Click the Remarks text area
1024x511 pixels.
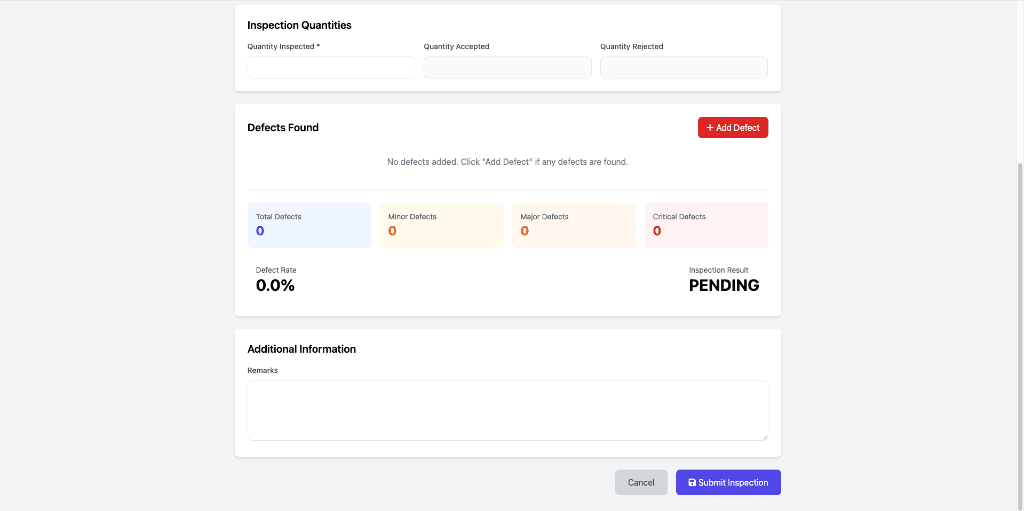507,410
